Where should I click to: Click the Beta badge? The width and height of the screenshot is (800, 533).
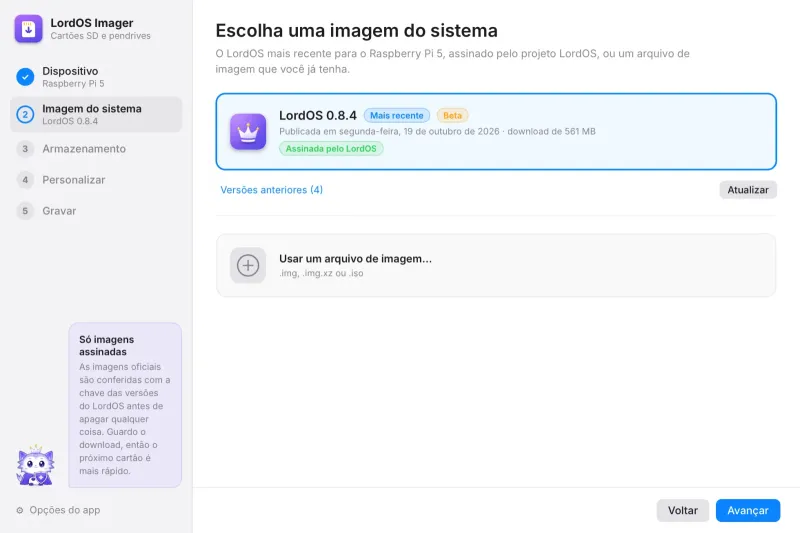pos(452,115)
